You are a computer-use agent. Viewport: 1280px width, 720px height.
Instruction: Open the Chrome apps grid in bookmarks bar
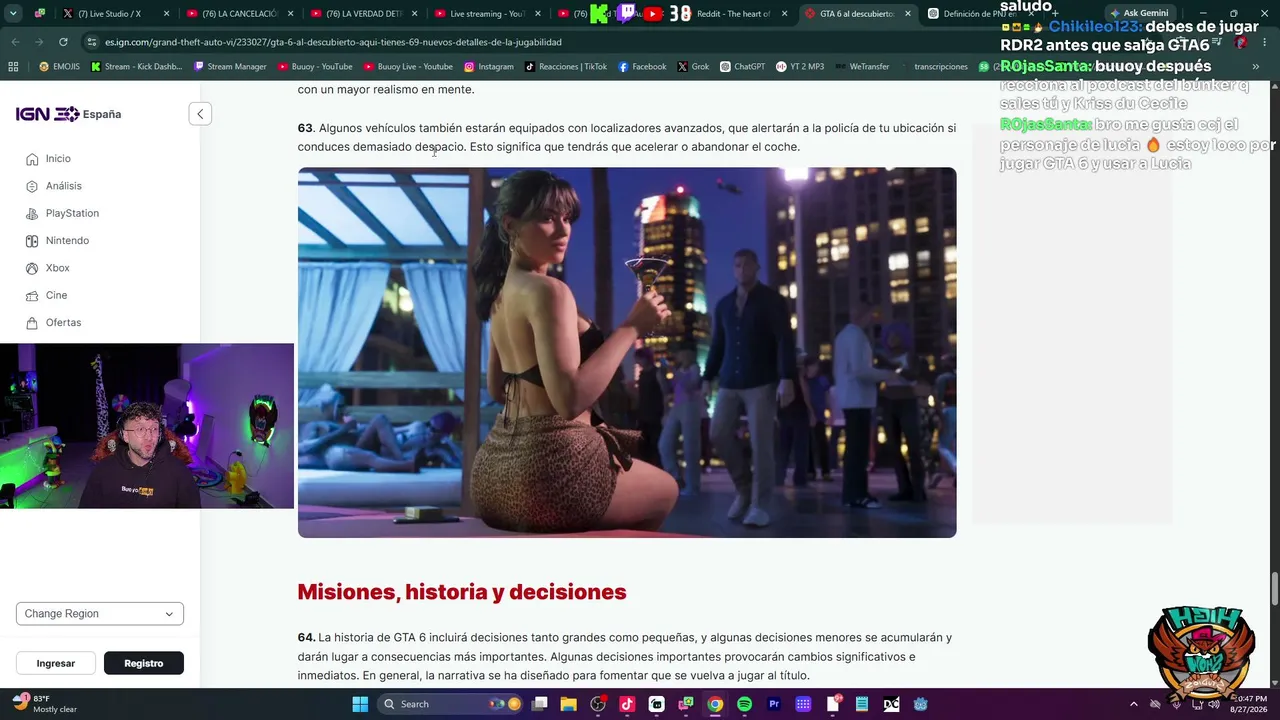pyautogui.click(x=13, y=67)
